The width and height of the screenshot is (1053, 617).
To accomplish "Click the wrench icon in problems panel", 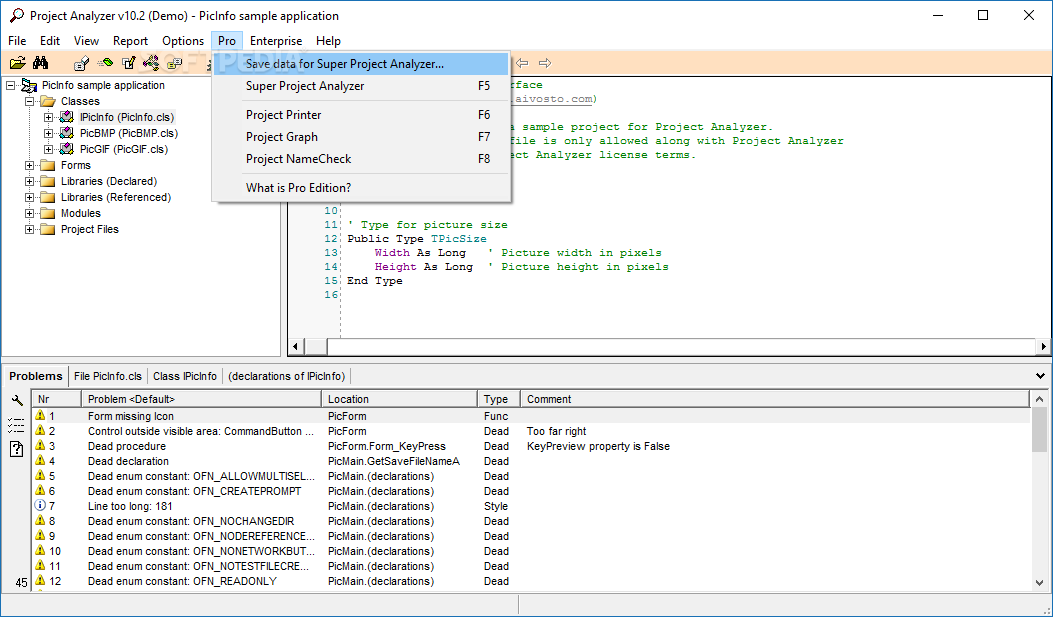I will pos(16,401).
